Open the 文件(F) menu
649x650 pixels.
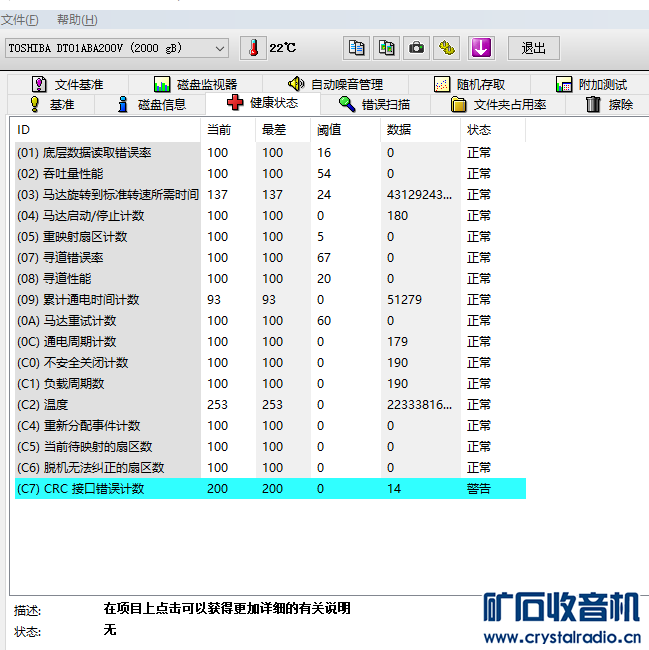click(19, 19)
